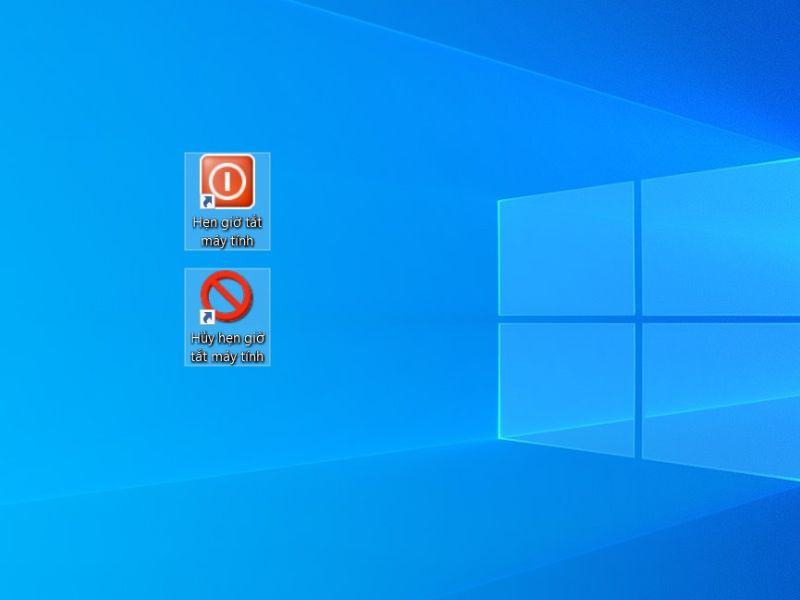
Task: Select the red prohibition cancel-shutdown icon
Action: pos(227,296)
